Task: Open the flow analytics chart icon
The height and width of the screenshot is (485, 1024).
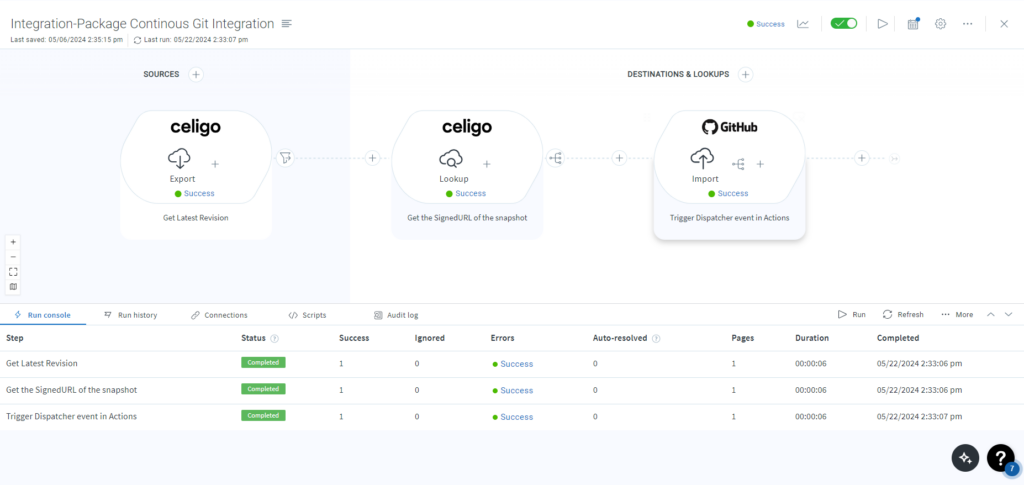Action: pos(803,24)
